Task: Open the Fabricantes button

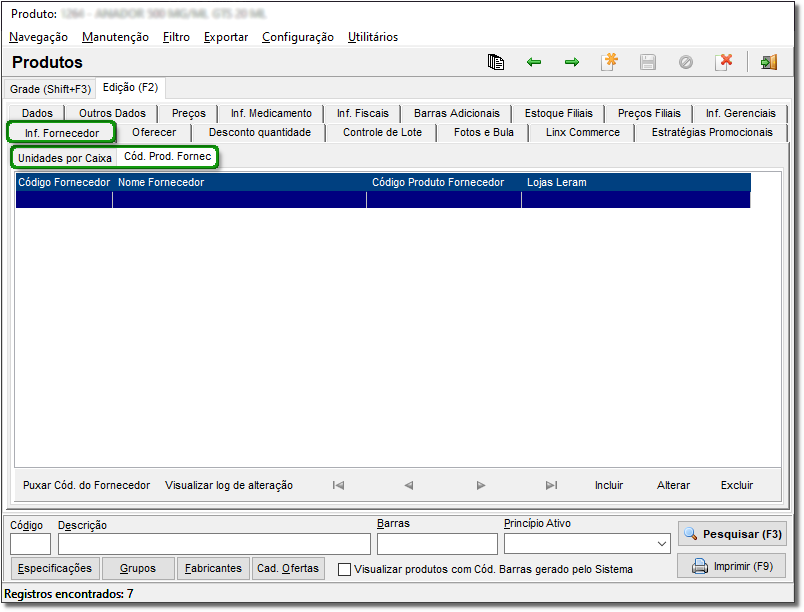Action: coord(213,568)
